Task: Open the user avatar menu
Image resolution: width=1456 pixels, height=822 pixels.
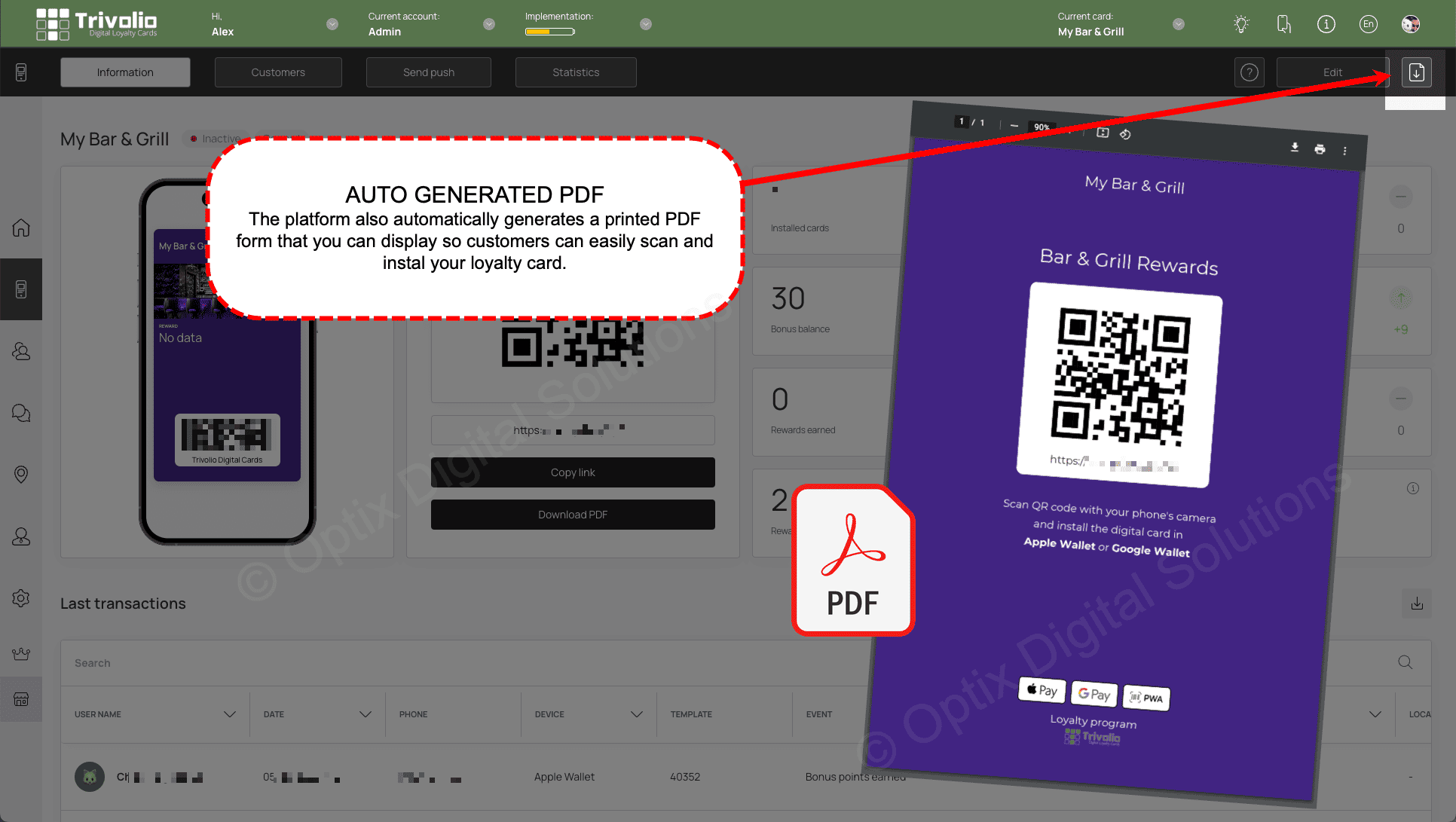Action: click(x=1411, y=24)
